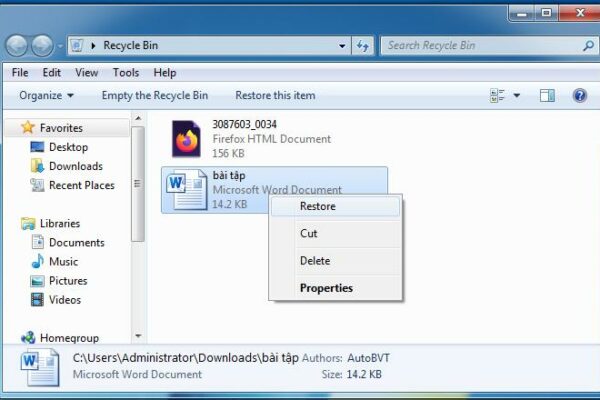Open the Documents library
This screenshot has width=600, height=400.
(x=77, y=243)
